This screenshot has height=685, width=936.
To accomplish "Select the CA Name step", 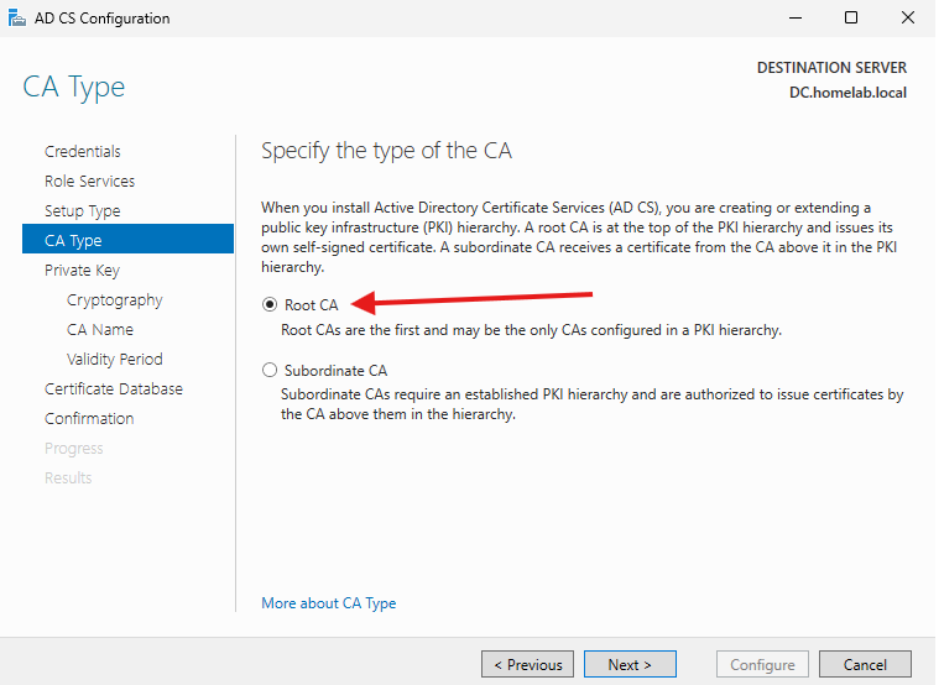I will pyautogui.click(x=99, y=329).
